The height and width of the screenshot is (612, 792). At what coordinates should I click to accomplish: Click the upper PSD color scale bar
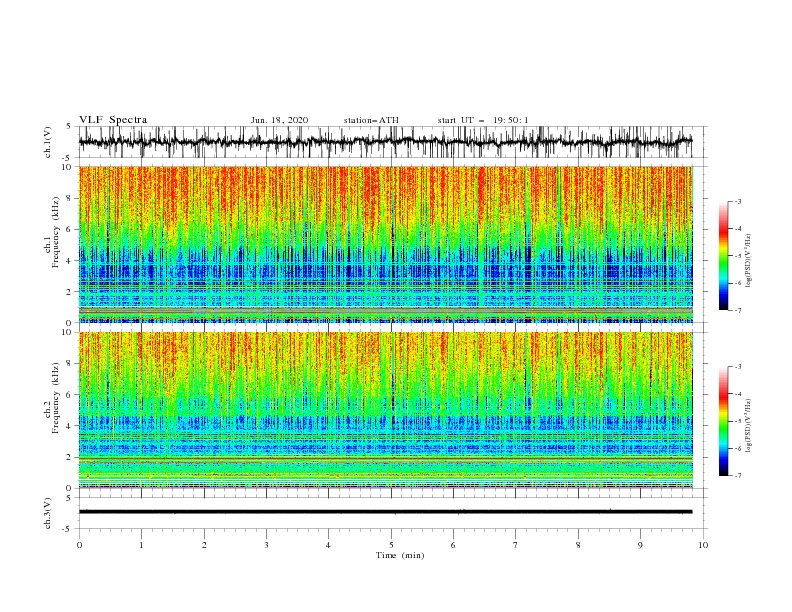coord(724,256)
